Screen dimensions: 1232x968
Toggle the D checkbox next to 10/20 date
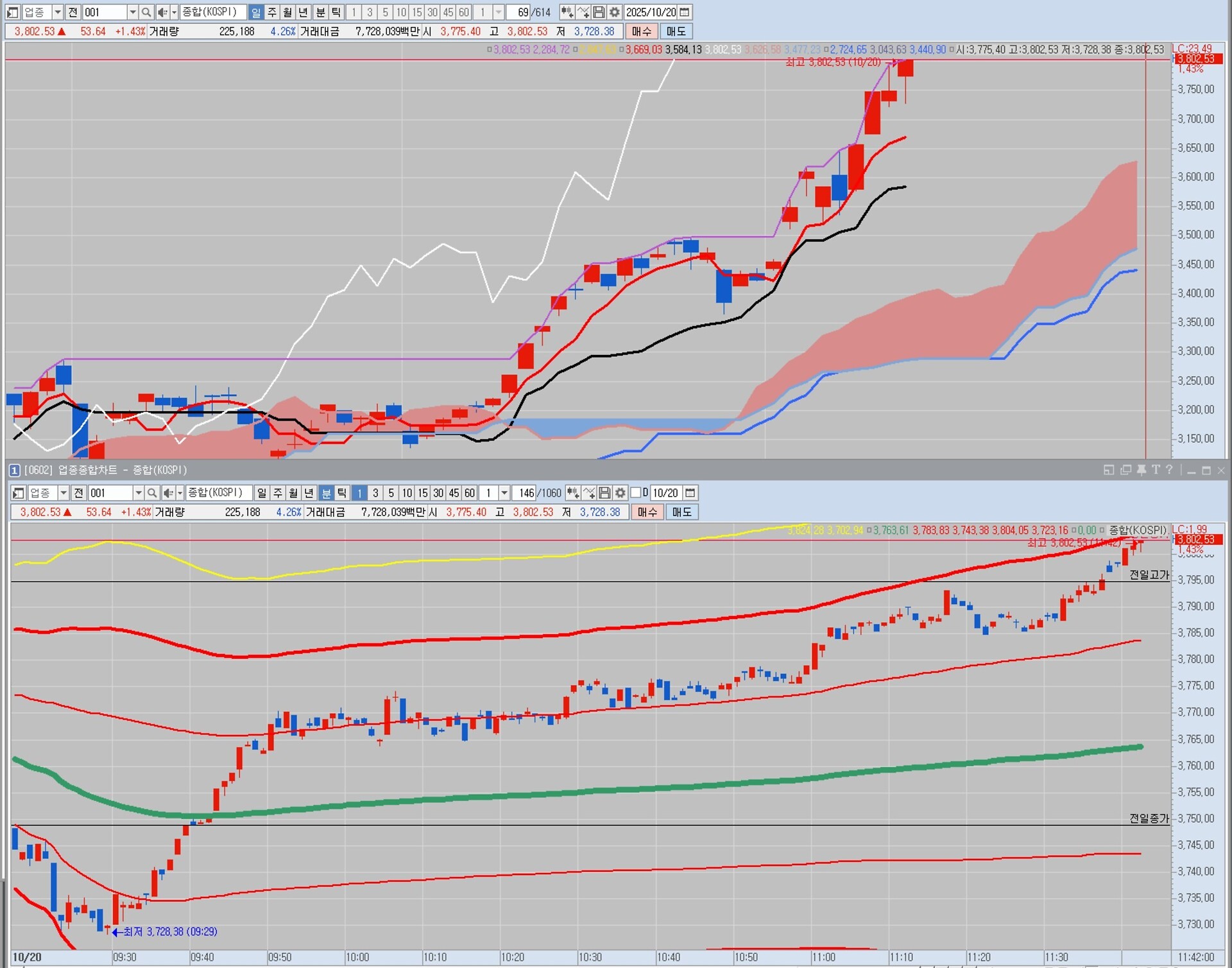(636, 493)
